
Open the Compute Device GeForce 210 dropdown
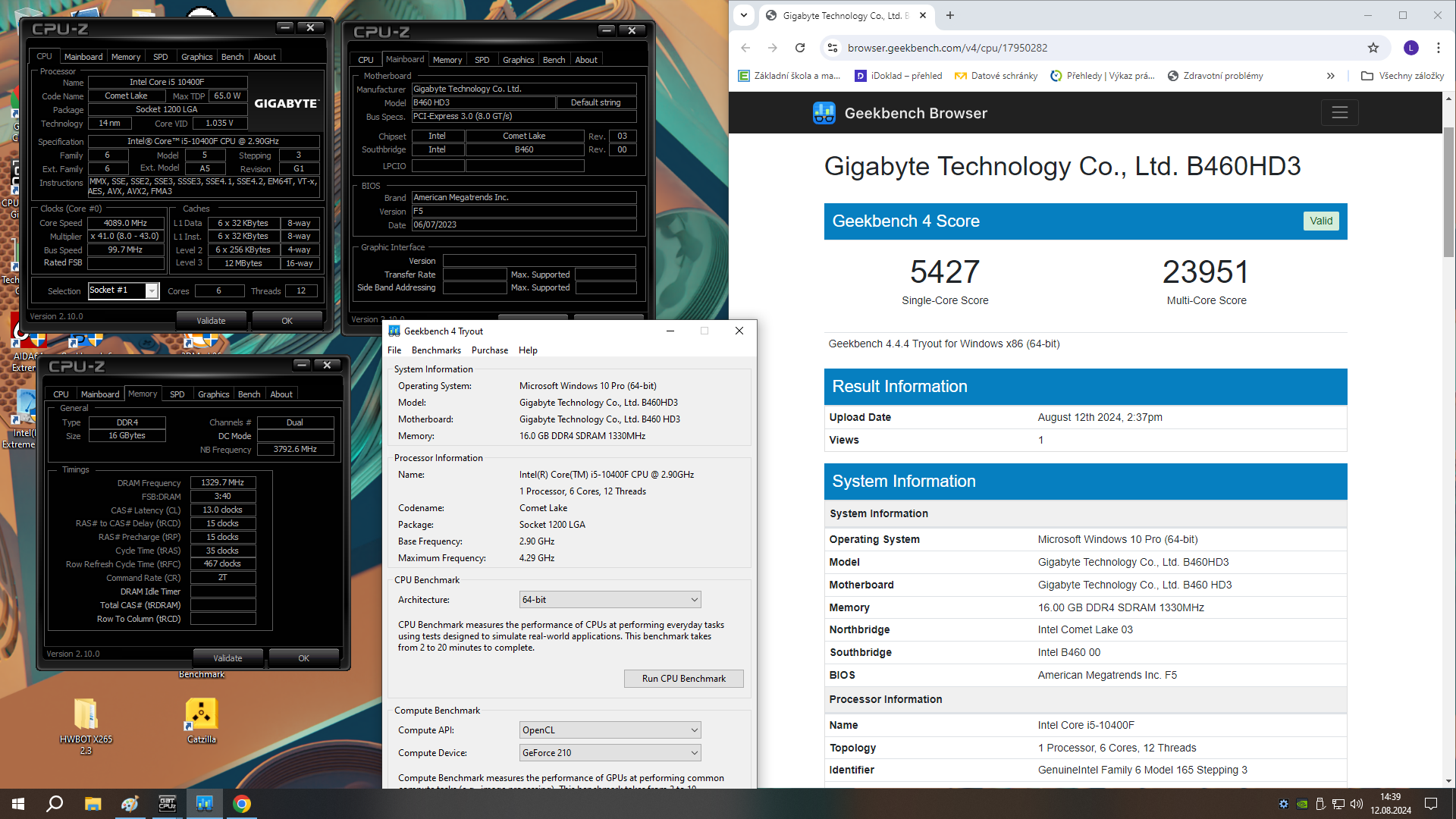[x=610, y=753]
